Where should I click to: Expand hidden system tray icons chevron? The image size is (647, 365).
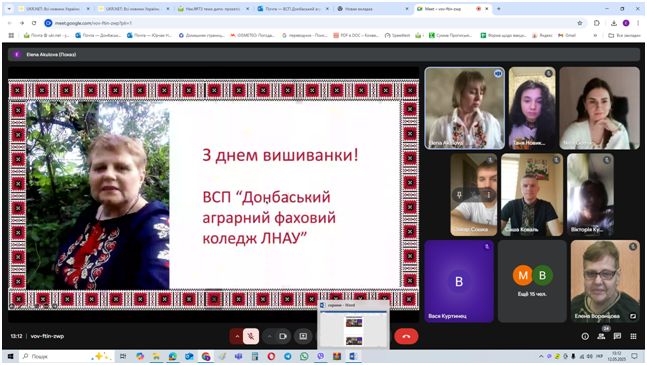tap(541, 356)
